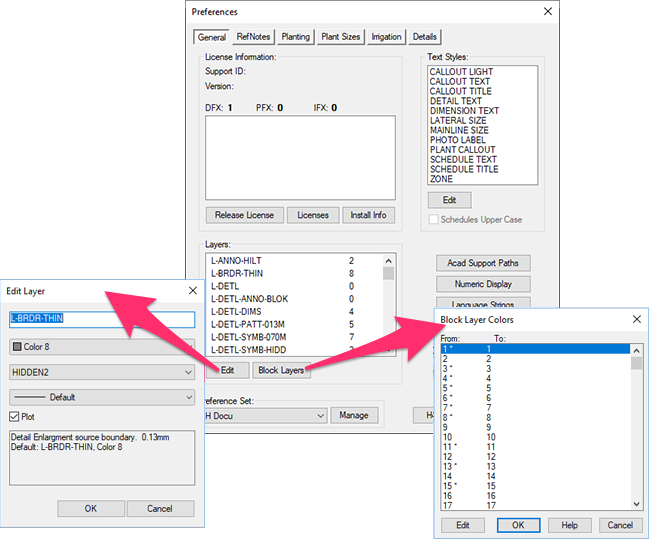Open Acad Support Paths
This screenshot has width=649, height=539.
coord(483,263)
